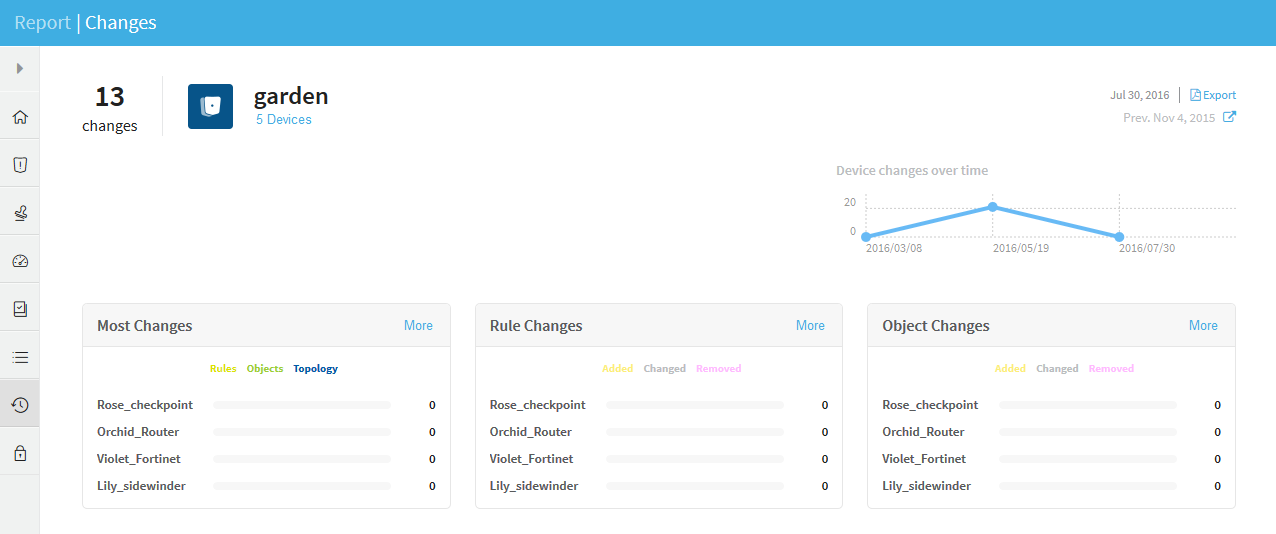Export the report as PDF

1213,95
